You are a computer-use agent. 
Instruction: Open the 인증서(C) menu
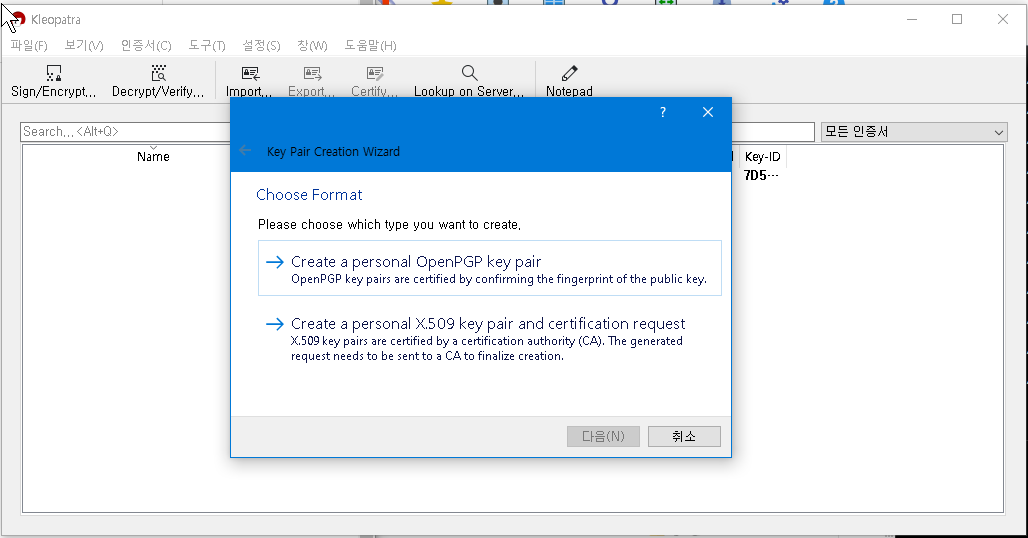[x=146, y=45]
